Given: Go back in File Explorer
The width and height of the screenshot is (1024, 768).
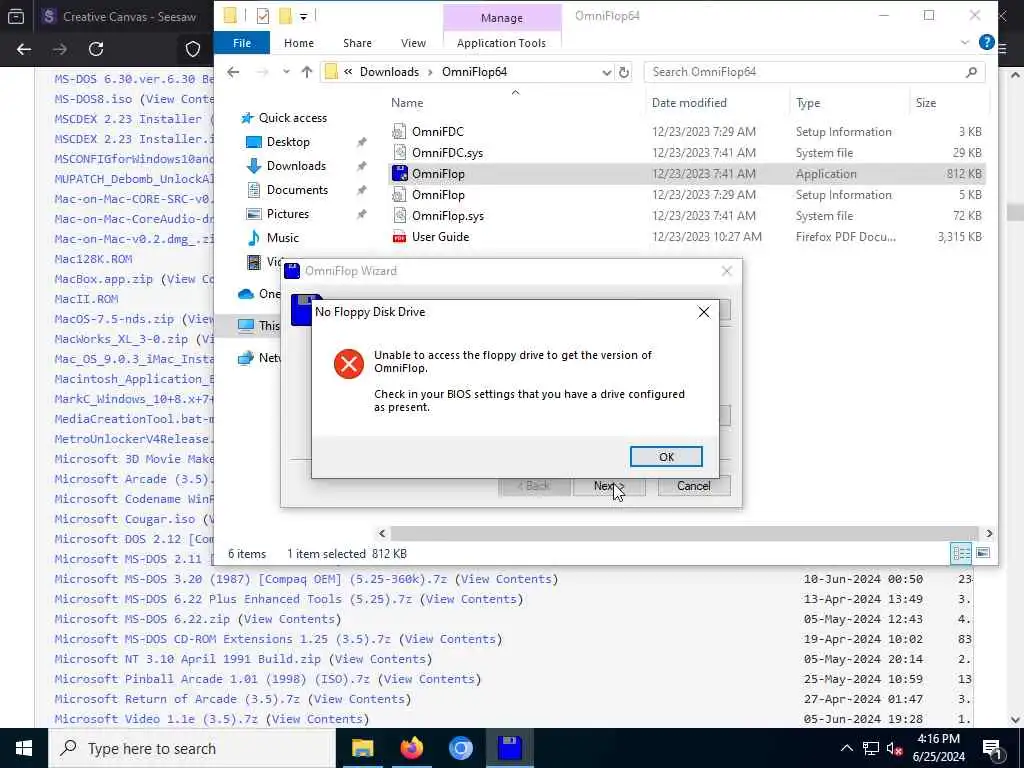Looking at the screenshot, I should (x=233, y=72).
